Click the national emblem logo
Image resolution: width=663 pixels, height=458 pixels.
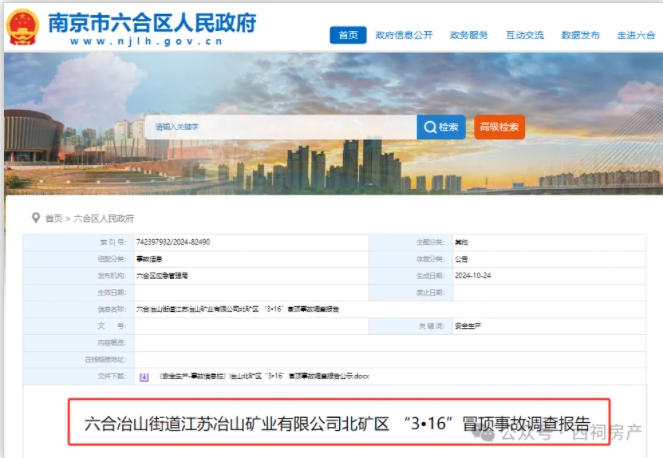[x=24, y=27]
